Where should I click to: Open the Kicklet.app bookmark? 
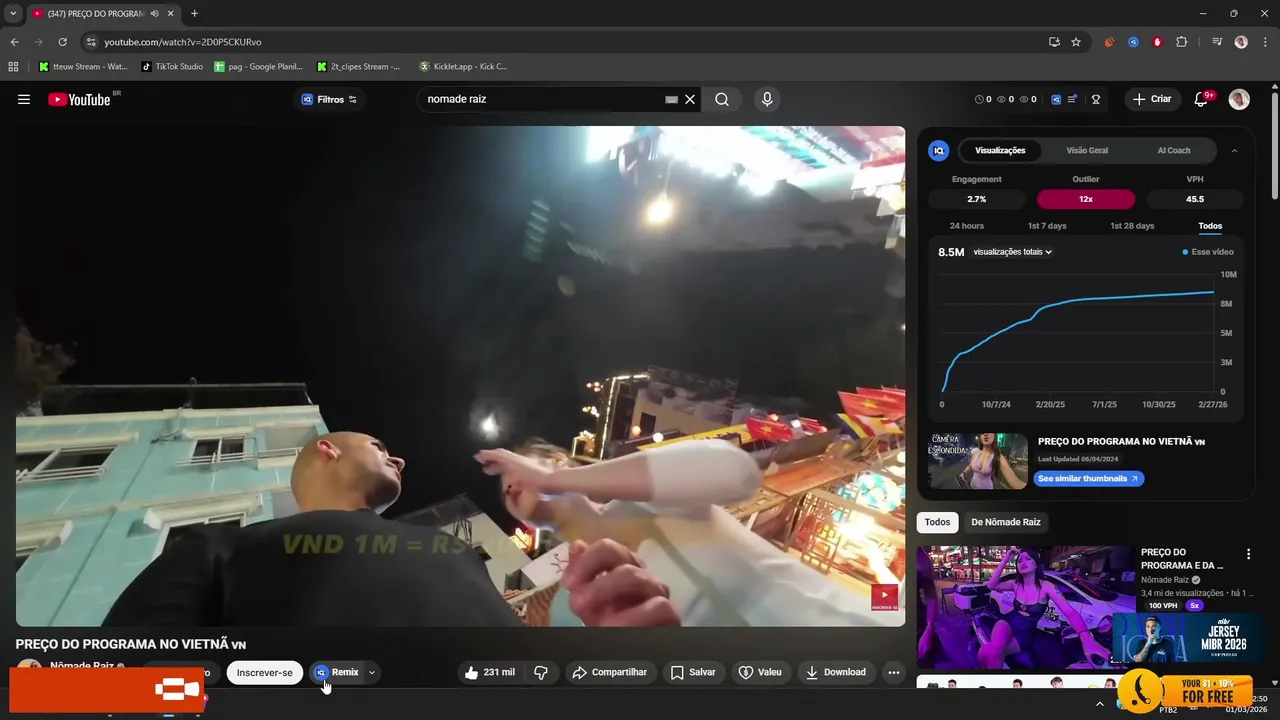coord(463,67)
